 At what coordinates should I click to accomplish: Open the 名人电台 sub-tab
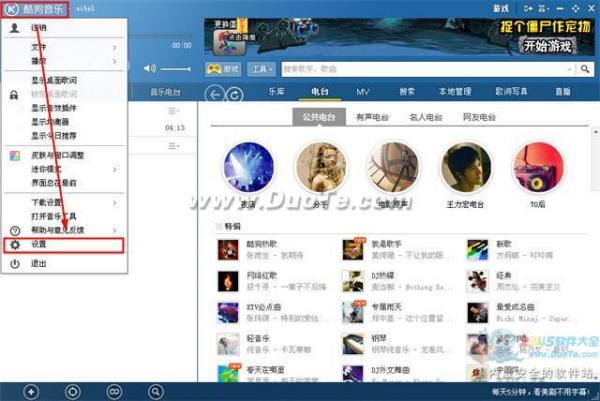[426, 117]
